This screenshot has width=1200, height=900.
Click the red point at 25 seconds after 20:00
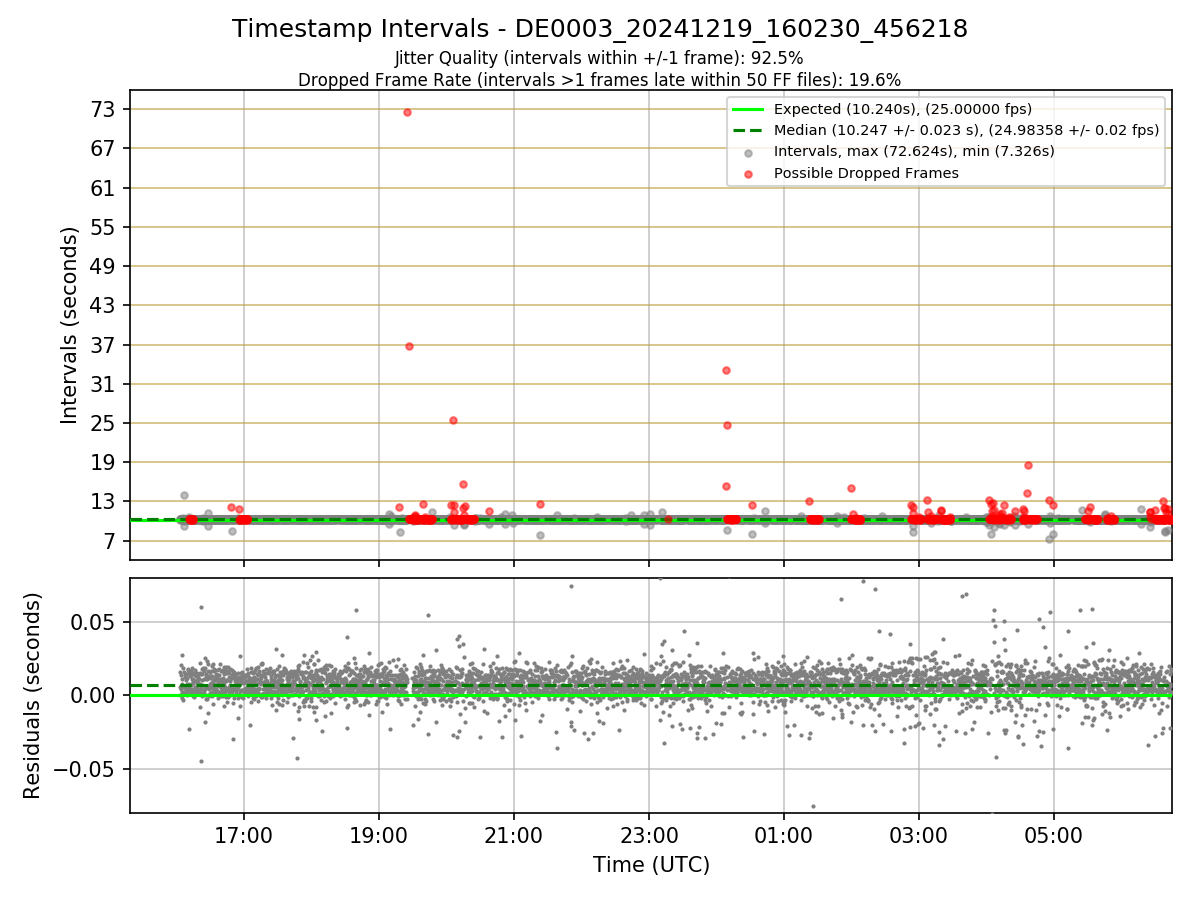coord(453,420)
